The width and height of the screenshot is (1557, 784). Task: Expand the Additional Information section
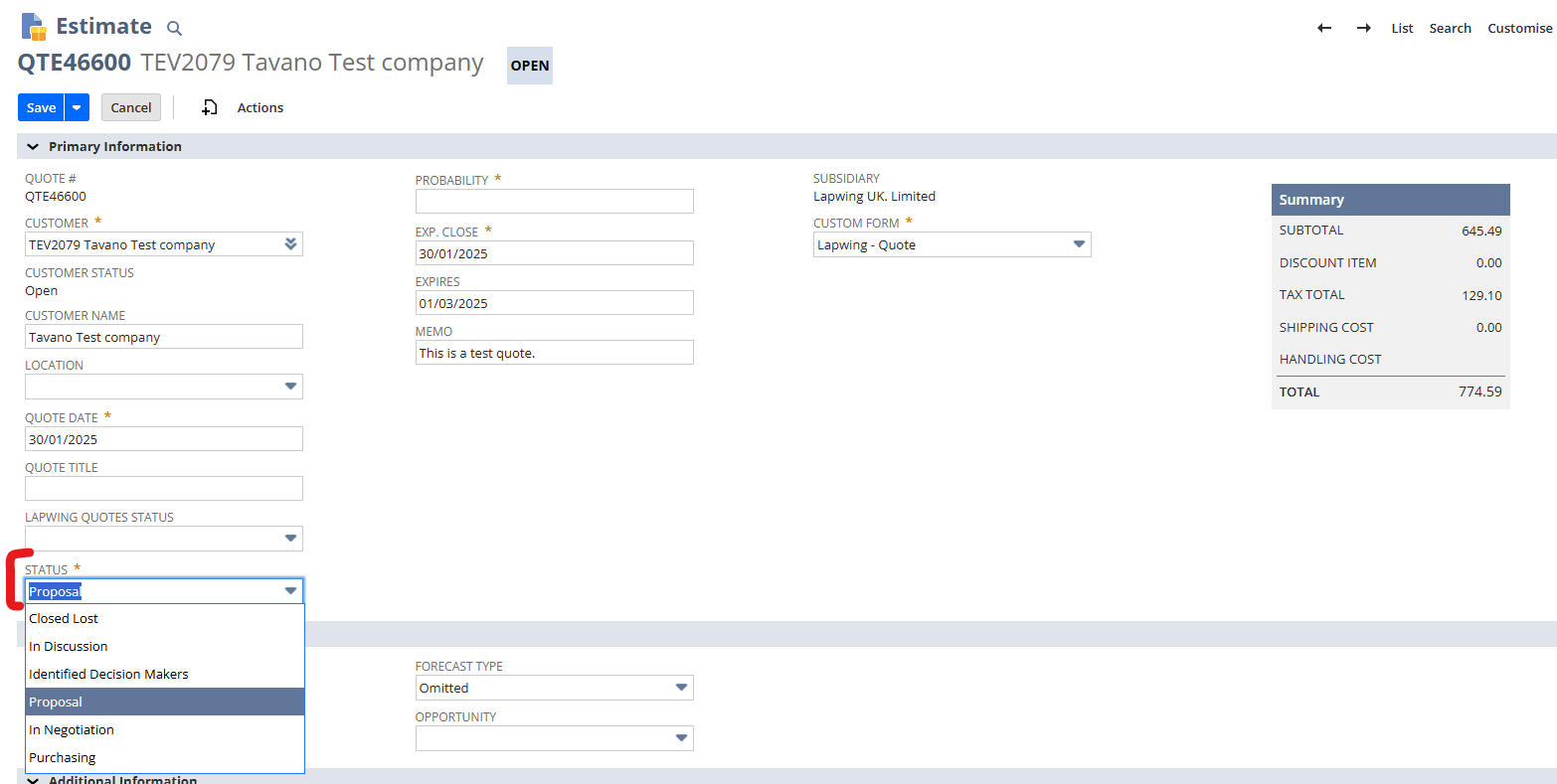[33, 779]
